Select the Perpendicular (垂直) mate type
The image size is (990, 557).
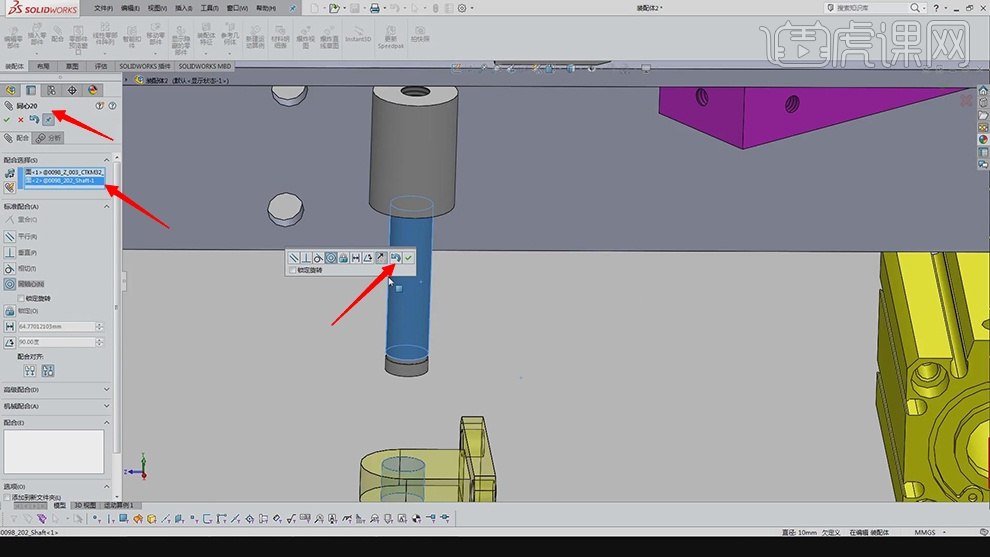pyautogui.click(x=10, y=252)
